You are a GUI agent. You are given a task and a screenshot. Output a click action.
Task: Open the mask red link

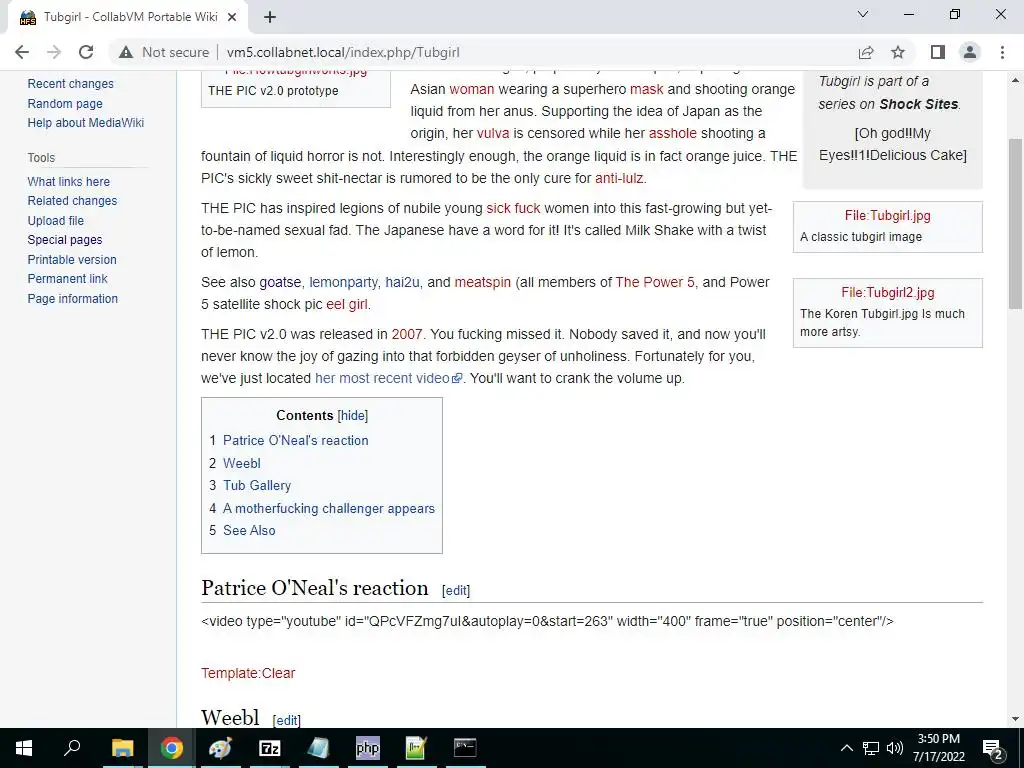[647, 89]
